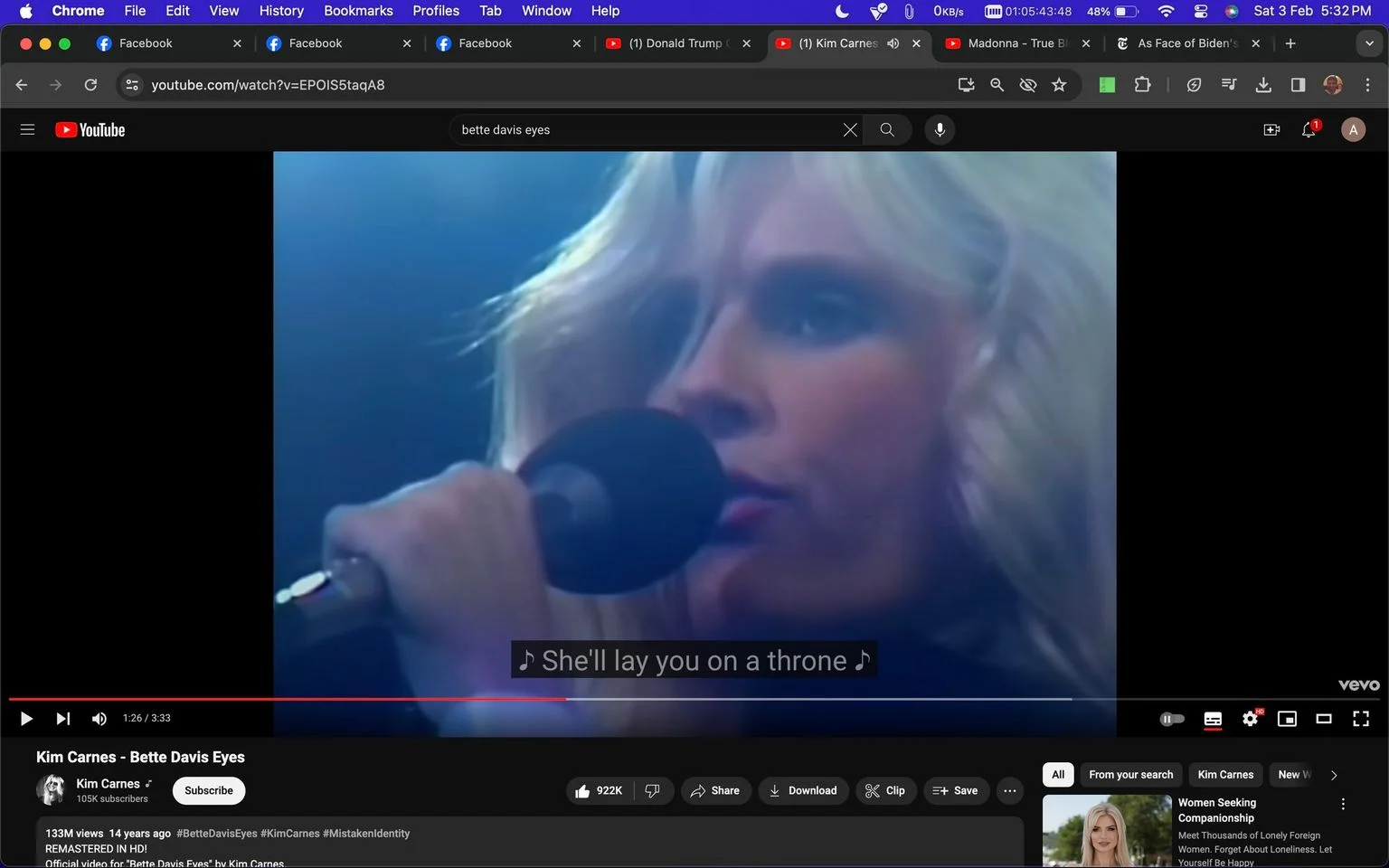Open more actions ellipsis below the video
1389x868 pixels.
point(1010,791)
